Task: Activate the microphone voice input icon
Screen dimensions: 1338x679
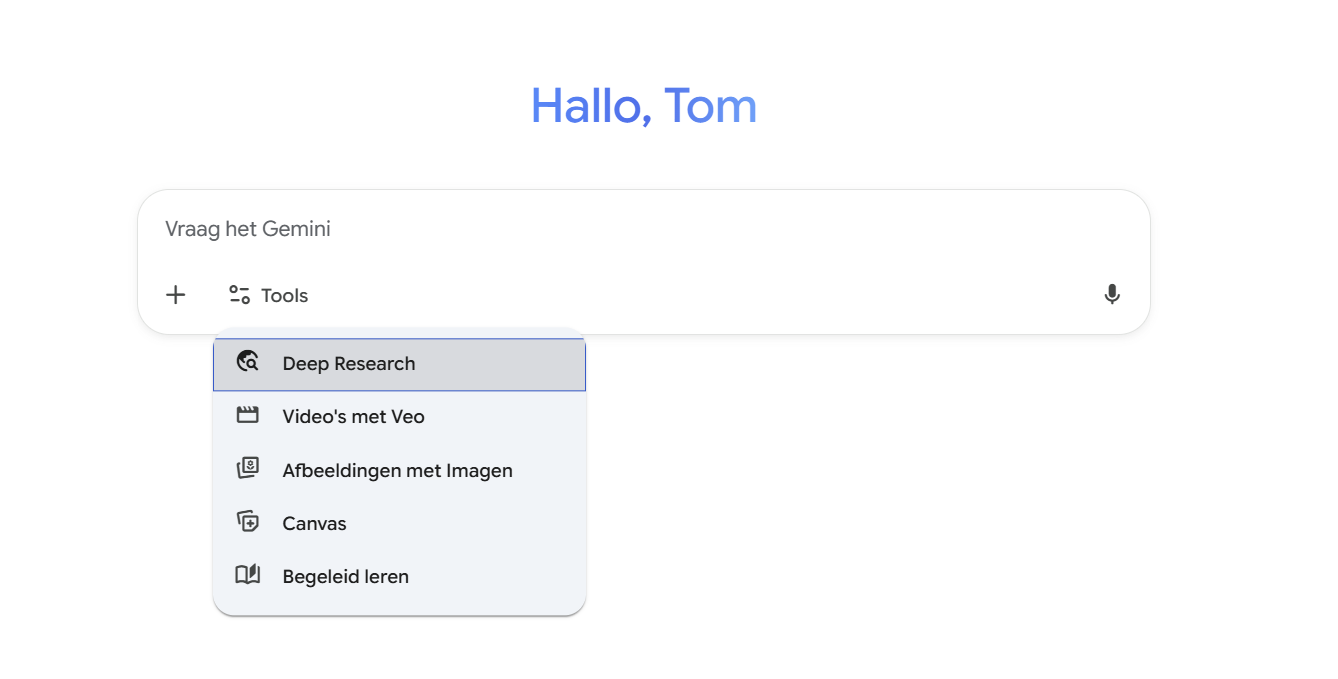Action: [1111, 295]
